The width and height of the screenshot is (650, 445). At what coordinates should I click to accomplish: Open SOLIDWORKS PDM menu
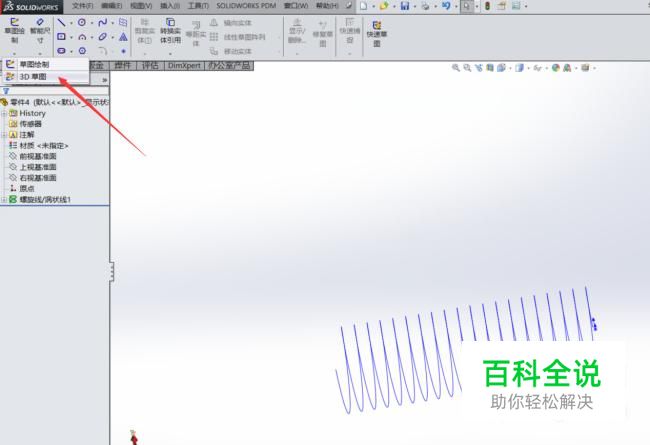pyautogui.click(x=246, y=6)
